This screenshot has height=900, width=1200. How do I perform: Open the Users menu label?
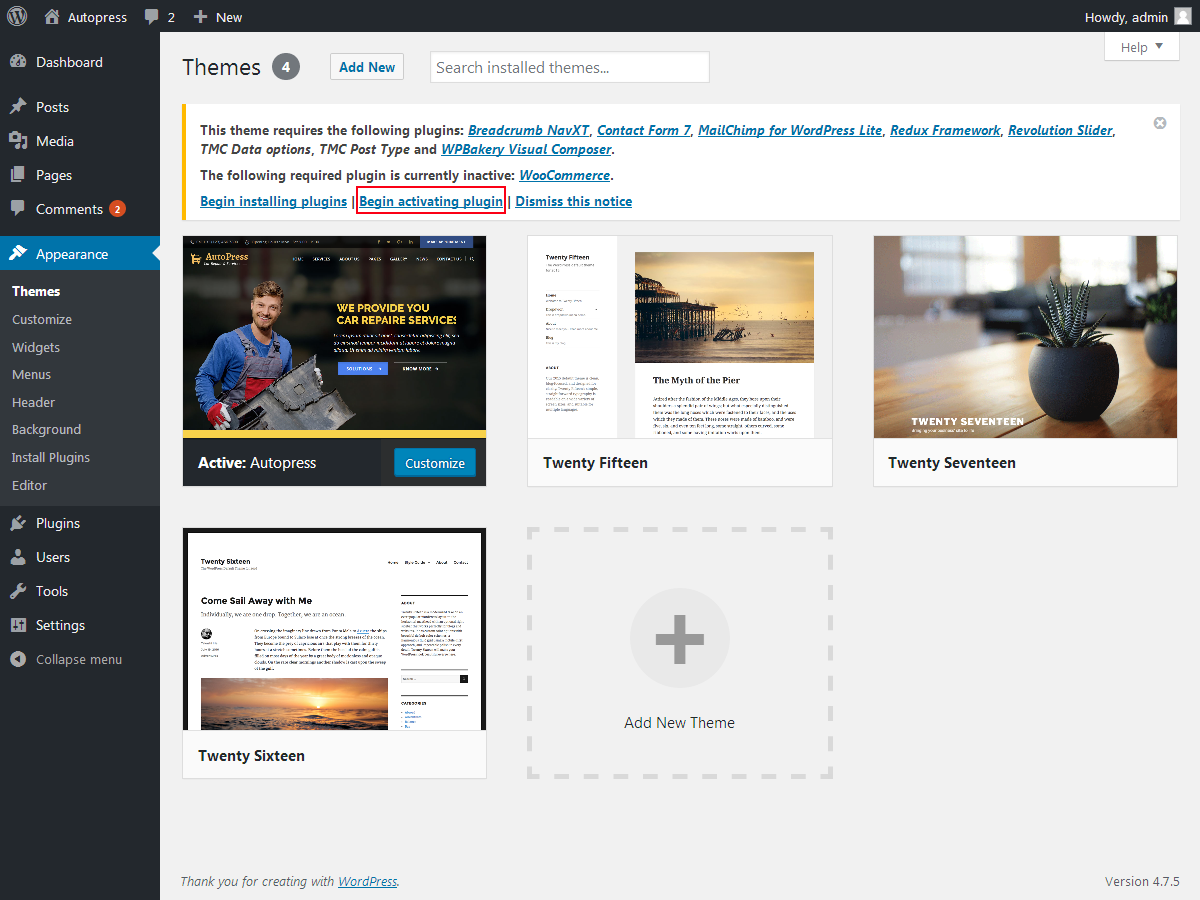click(x=53, y=557)
